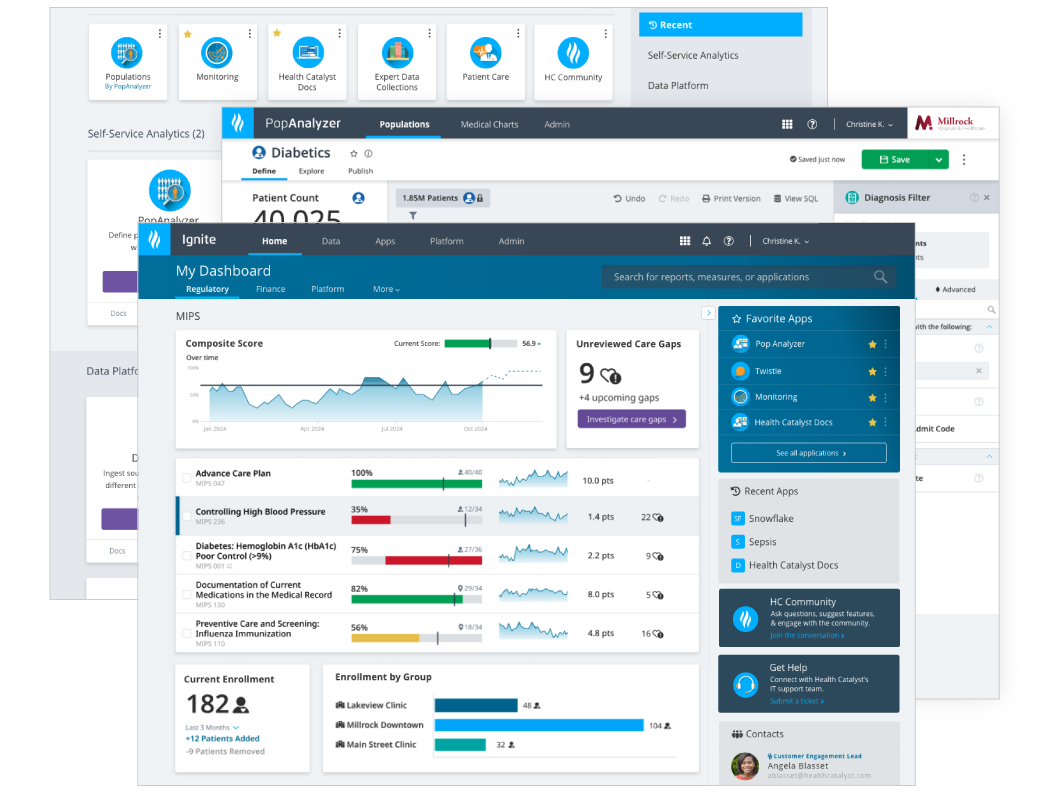Check the Advance Care Plan checkbox
The height and width of the screenshot is (795, 1050).
(x=186, y=478)
